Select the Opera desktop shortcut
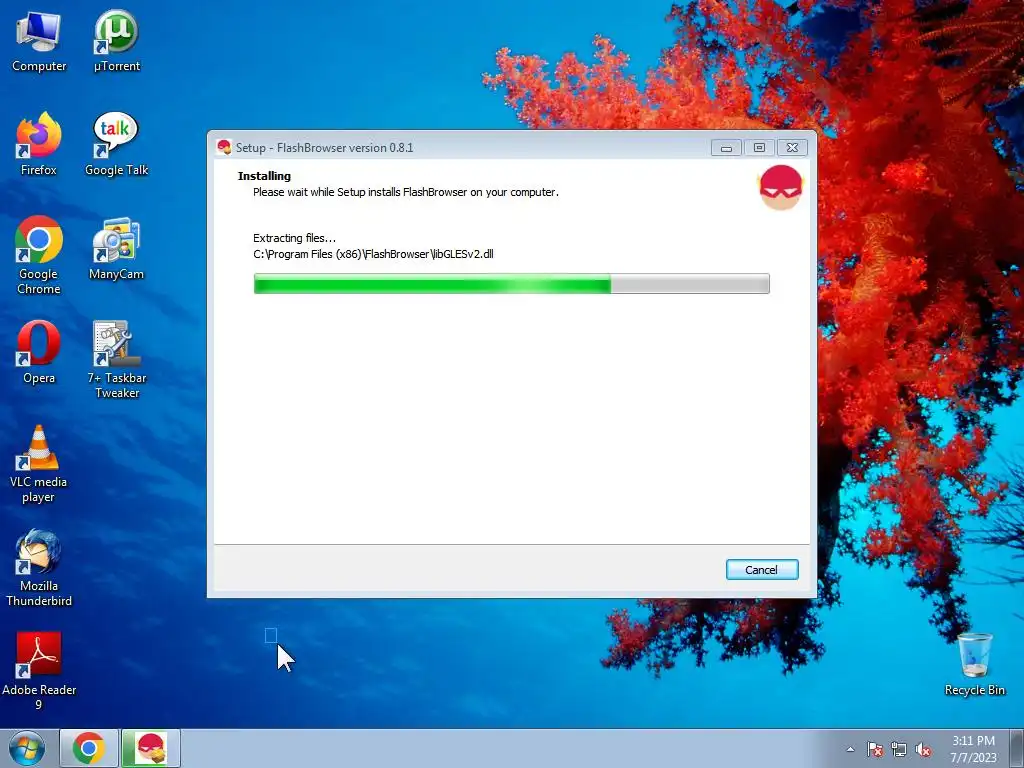 (39, 353)
